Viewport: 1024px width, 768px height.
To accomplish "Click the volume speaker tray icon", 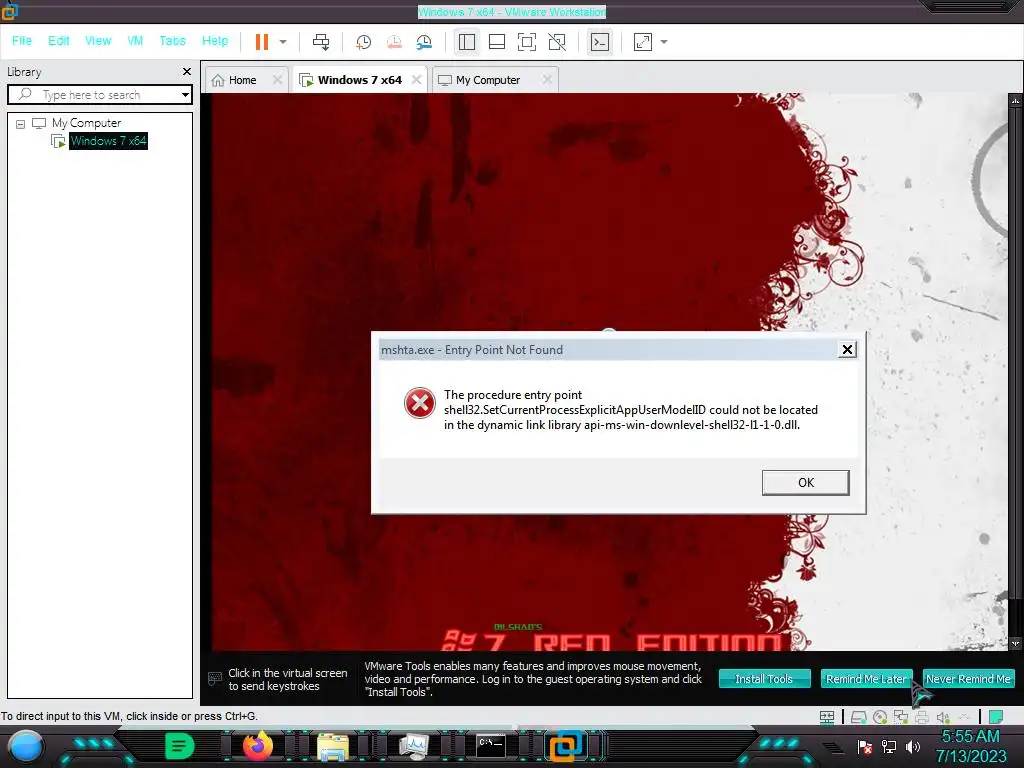I will (x=913, y=746).
